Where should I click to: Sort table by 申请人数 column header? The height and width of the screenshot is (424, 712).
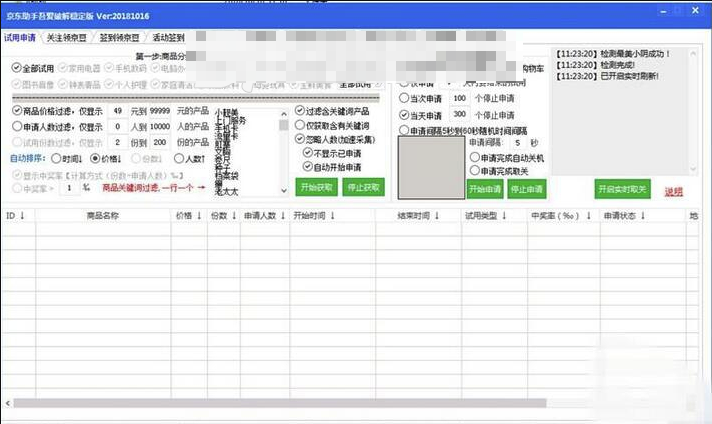pos(265,216)
